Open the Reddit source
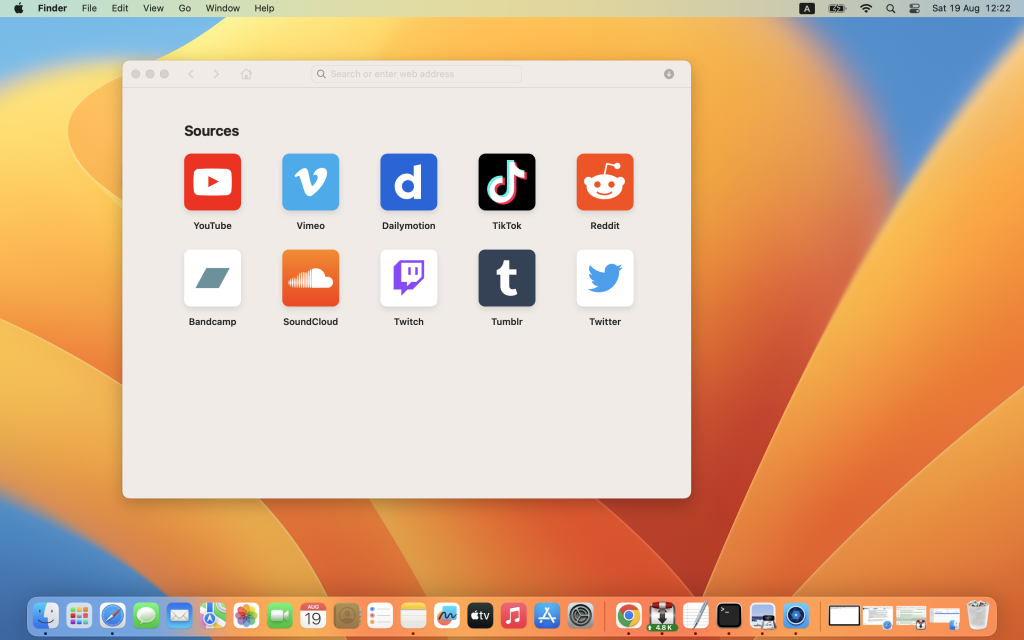 click(x=605, y=182)
